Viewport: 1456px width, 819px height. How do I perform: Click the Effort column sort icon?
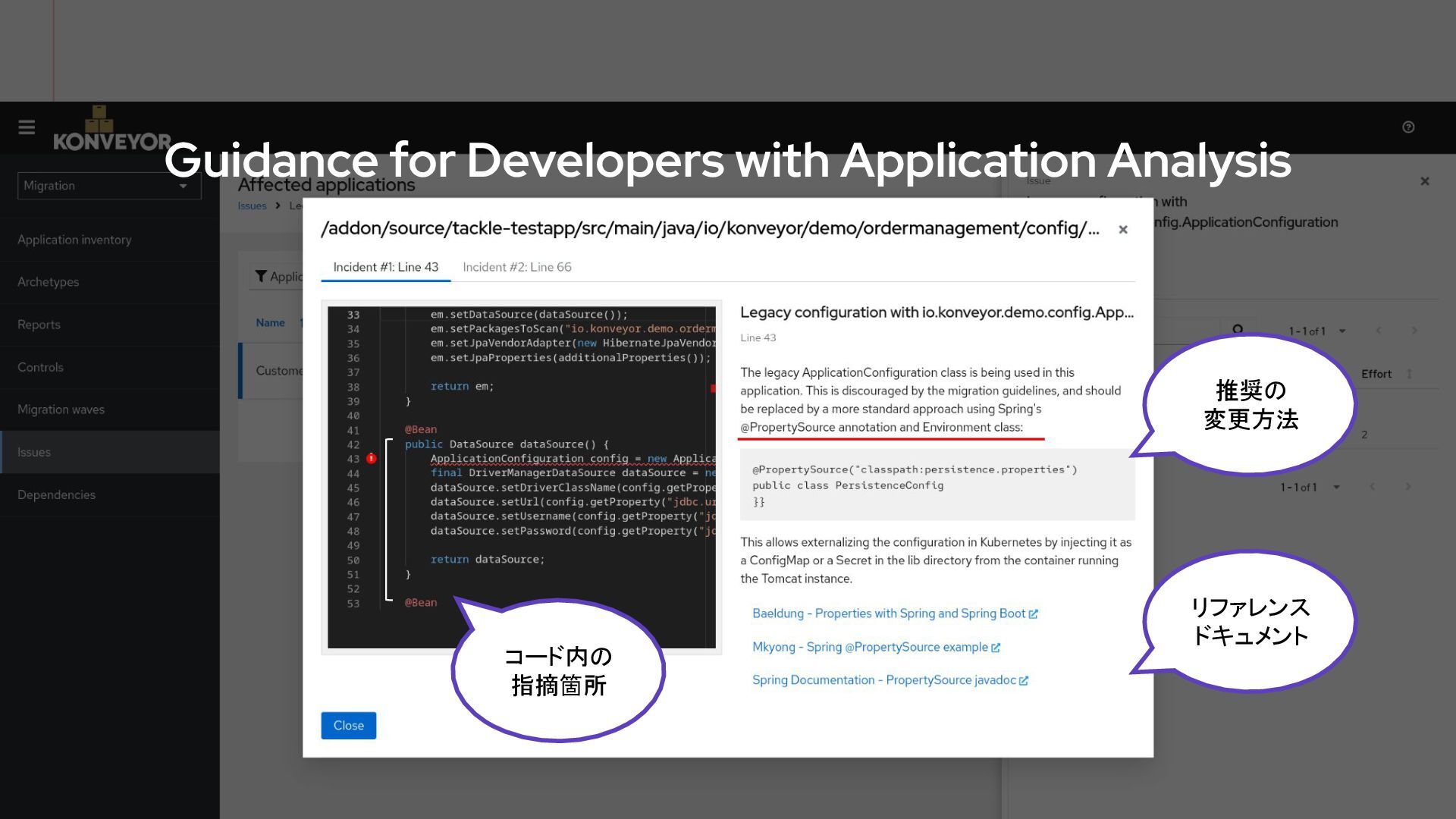(1410, 374)
